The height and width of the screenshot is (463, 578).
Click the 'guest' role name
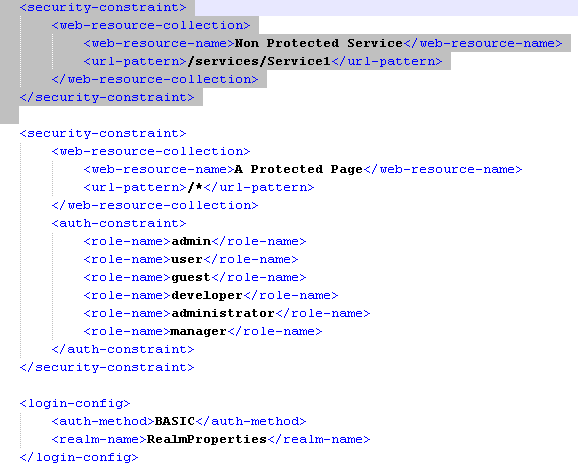click(x=191, y=277)
